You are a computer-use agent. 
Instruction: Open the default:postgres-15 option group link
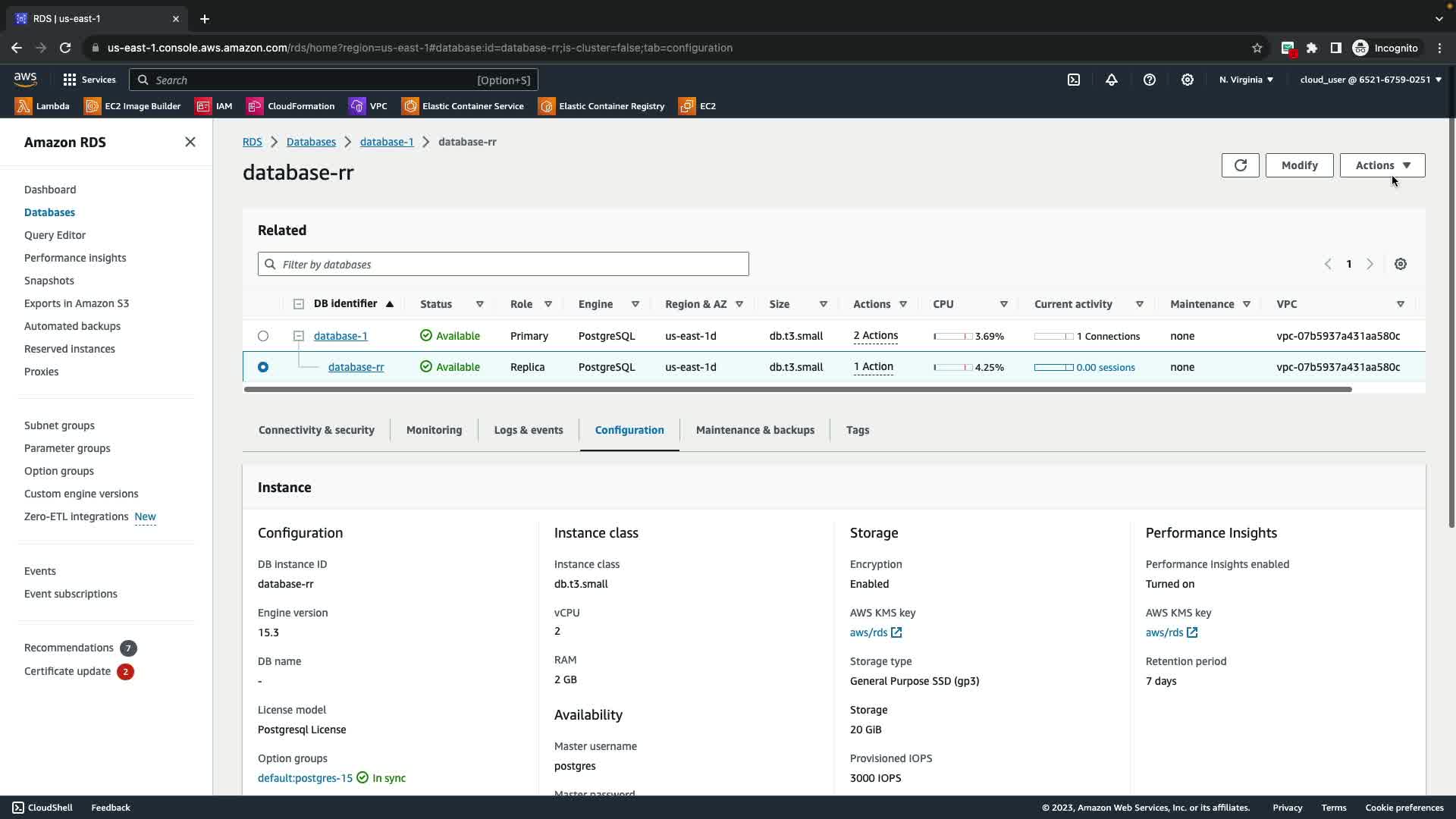coord(305,778)
